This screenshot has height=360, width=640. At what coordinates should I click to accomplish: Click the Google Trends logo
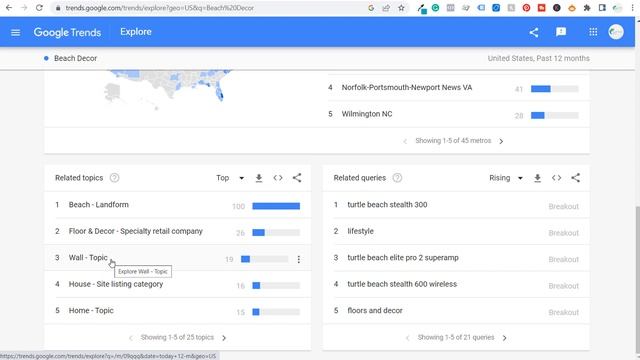coord(67,32)
